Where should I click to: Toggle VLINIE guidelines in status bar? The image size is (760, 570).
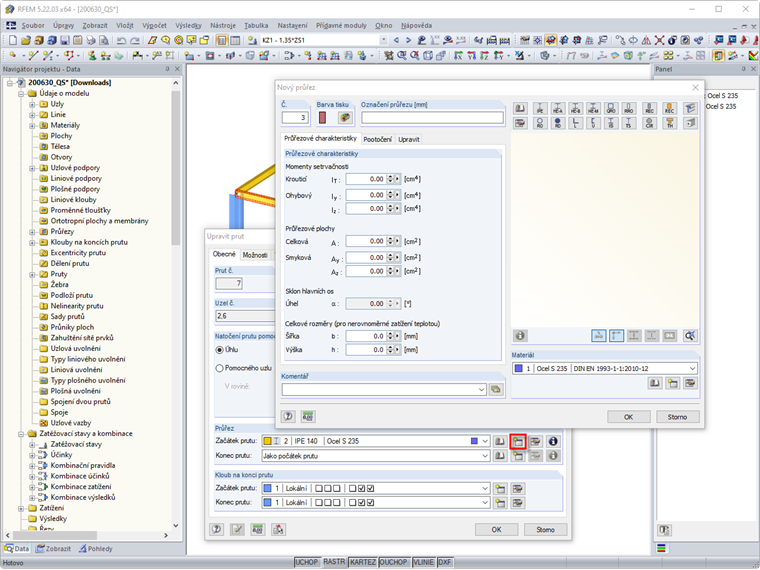(423, 562)
